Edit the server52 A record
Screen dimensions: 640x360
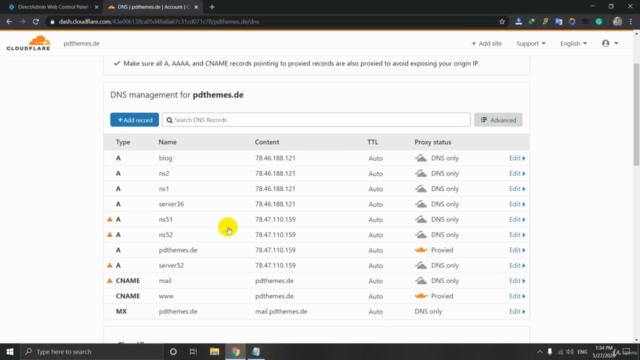pyautogui.click(x=517, y=265)
